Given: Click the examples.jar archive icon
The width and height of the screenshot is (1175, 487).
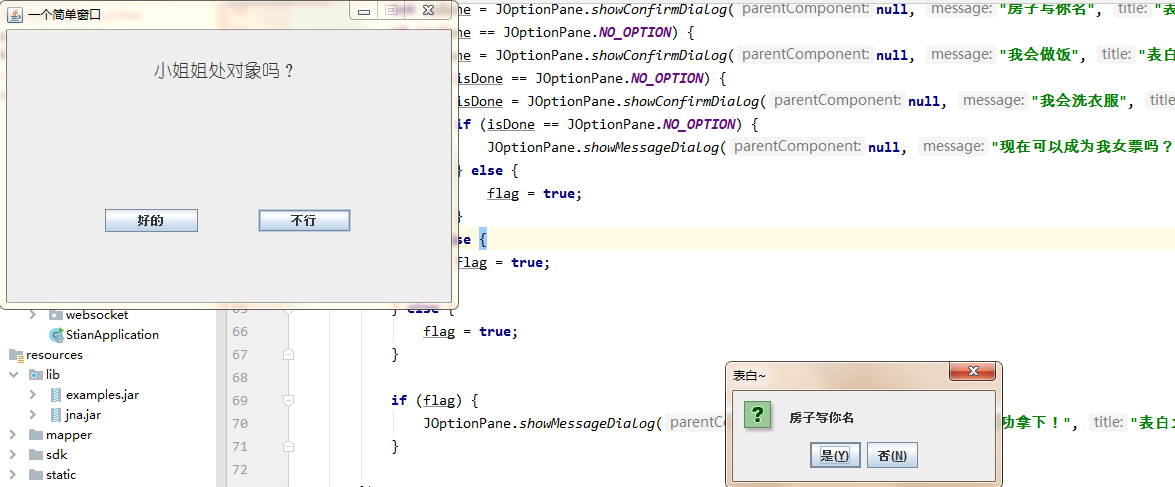Looking at the screenshot, I should click(x=55, y=394).
